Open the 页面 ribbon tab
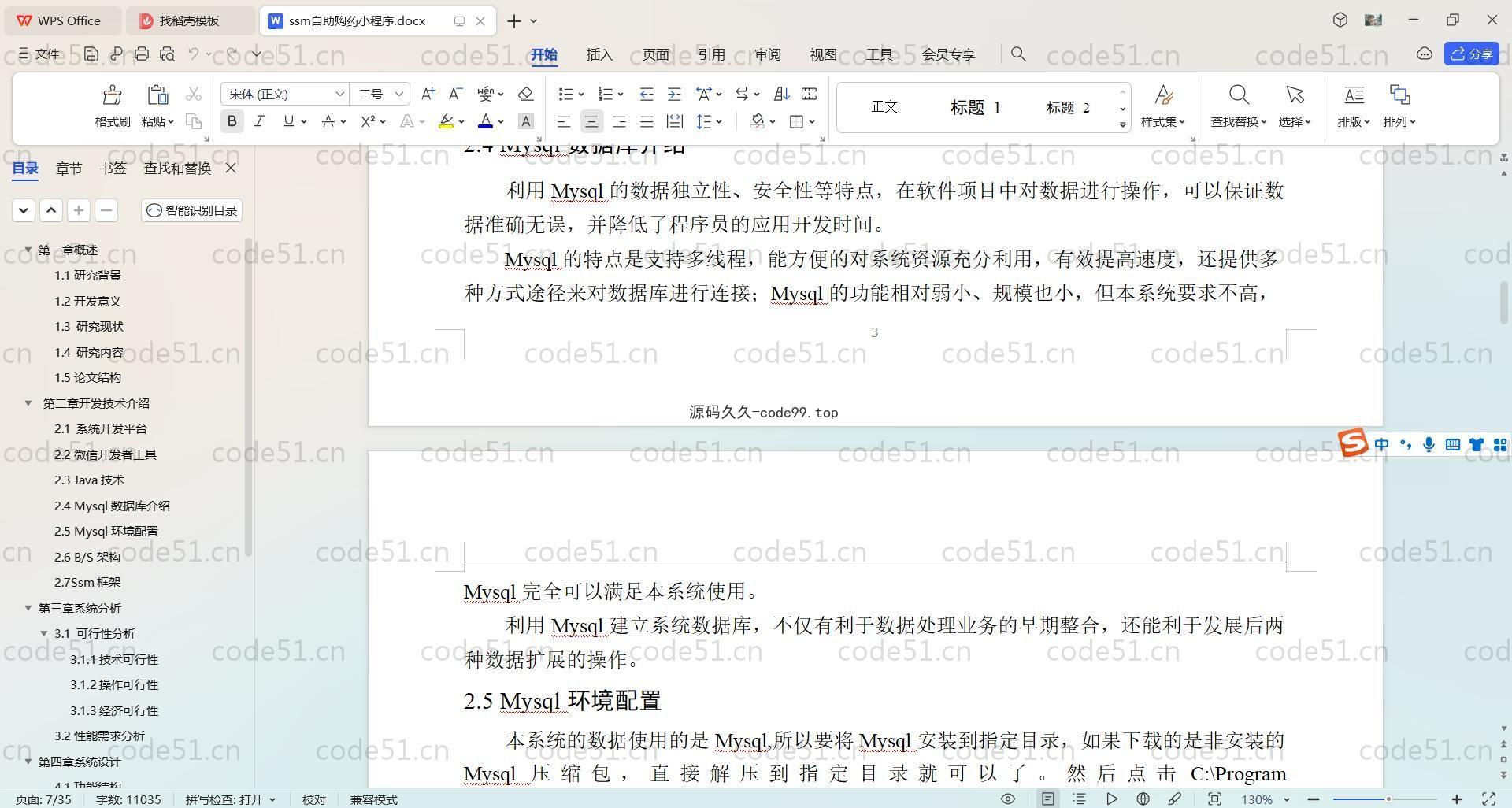The height and width of the screenshot is (808, 1512). (x=655, y=54)
